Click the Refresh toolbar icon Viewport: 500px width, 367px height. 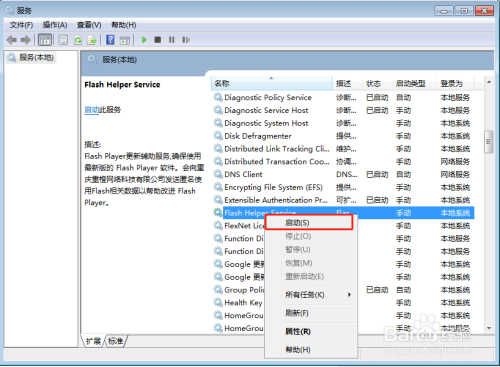coord(78,40)
